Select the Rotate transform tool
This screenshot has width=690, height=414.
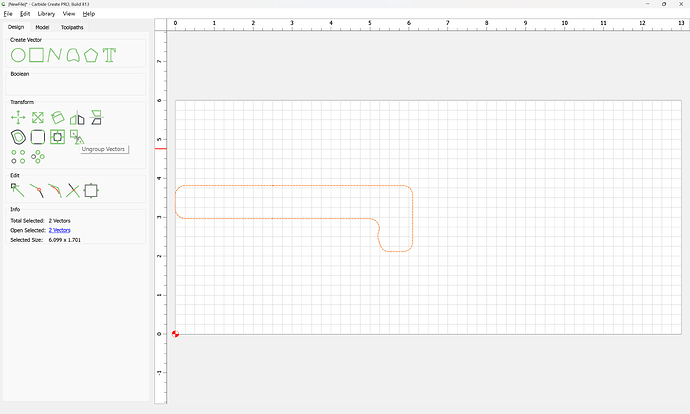[58, 117]
